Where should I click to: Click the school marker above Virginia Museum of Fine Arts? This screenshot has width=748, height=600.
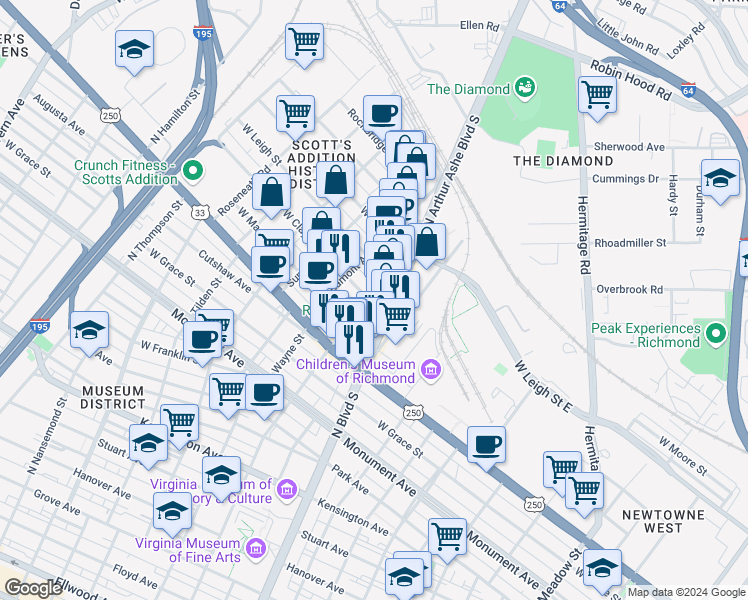172,512
